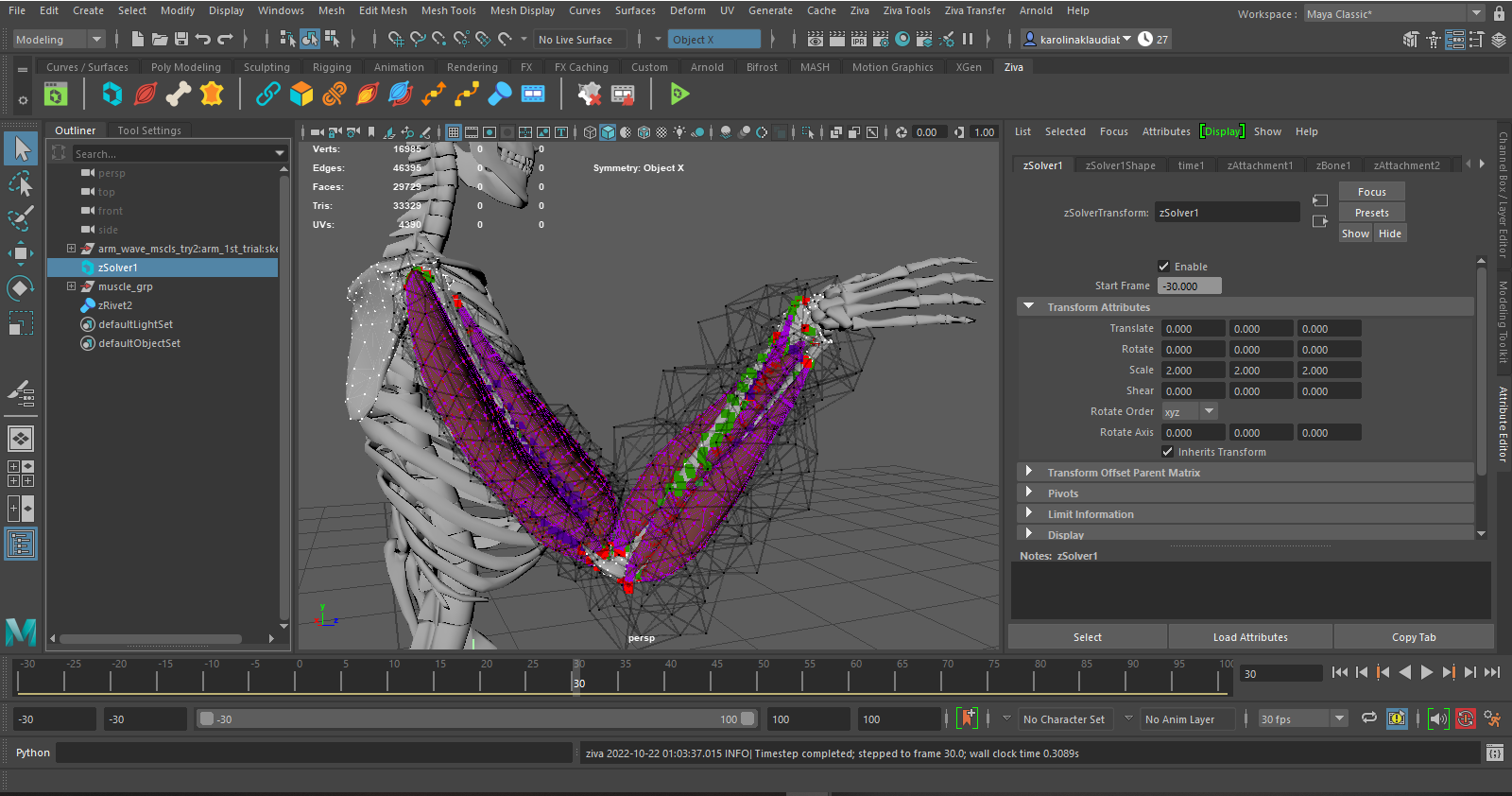Open the Modeling menu set dropdown
Screen dimensions: 1512x796
click(59, 40)
